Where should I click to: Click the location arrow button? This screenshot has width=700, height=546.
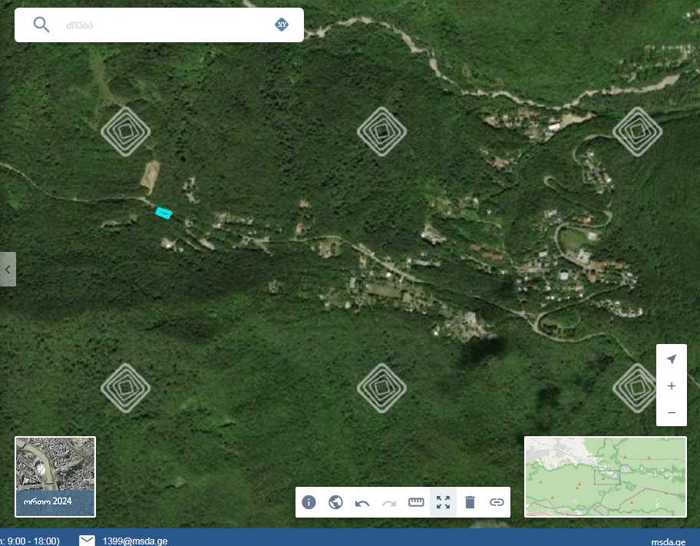point(671,359)
